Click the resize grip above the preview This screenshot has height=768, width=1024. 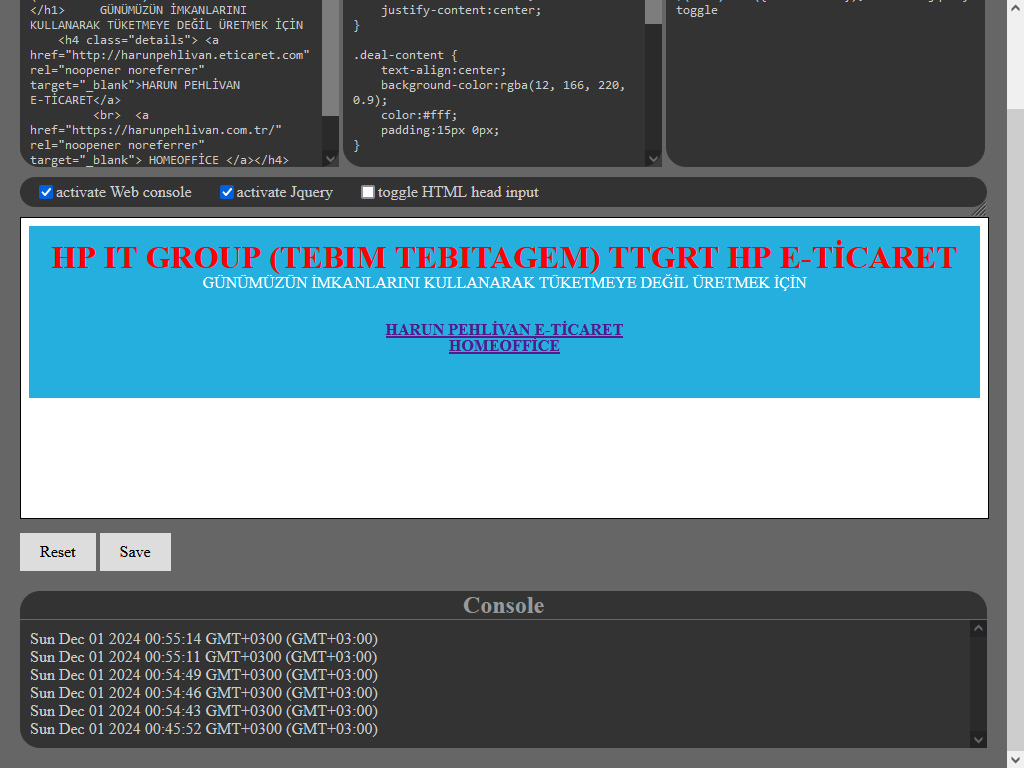point(979,208)
